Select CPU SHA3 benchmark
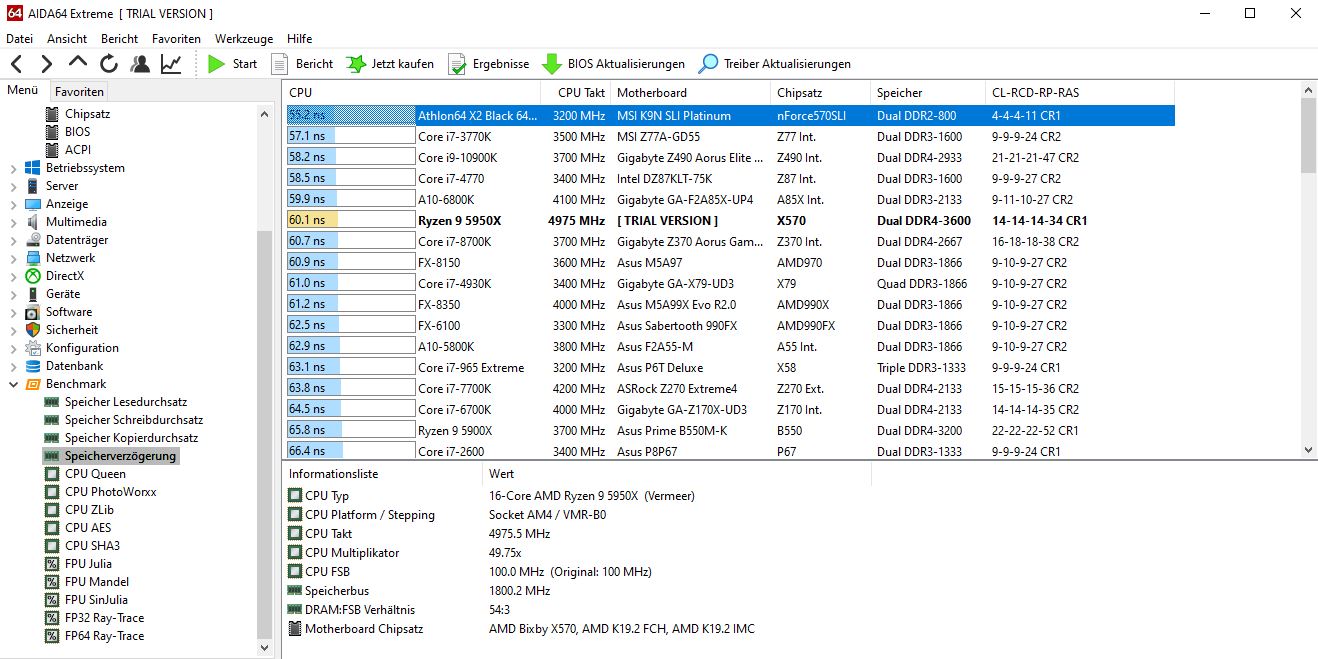Screen dimensions: 1318x659 point(92,546)
